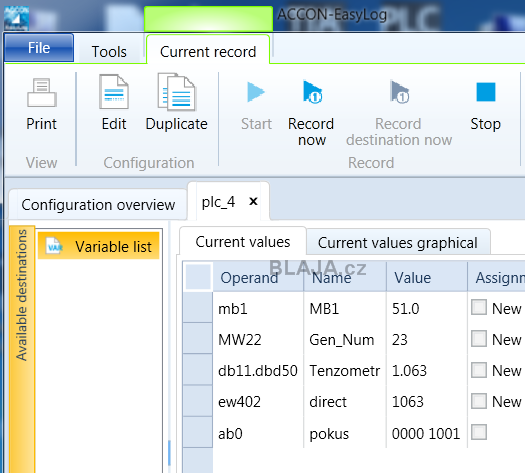Select the row header for MW22
This screenshot has height=473, width=525.
[198, 338]
